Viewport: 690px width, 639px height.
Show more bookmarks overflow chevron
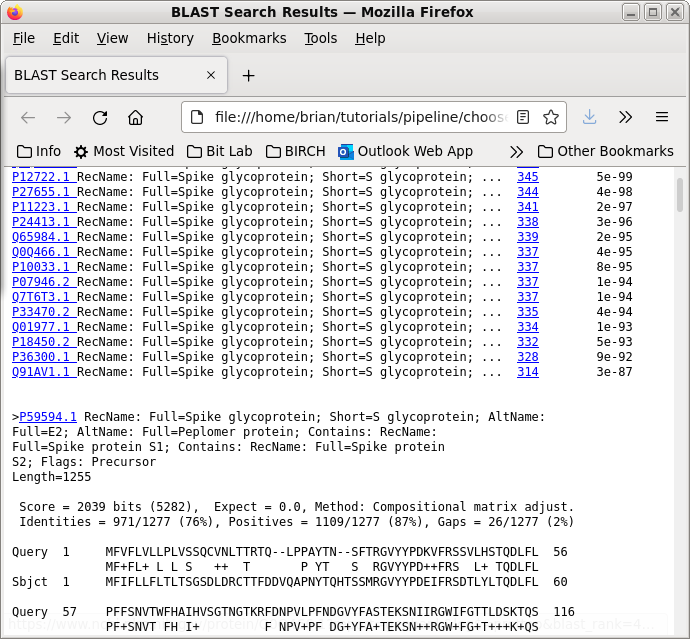pyautogui.click(x=516, y=151)
